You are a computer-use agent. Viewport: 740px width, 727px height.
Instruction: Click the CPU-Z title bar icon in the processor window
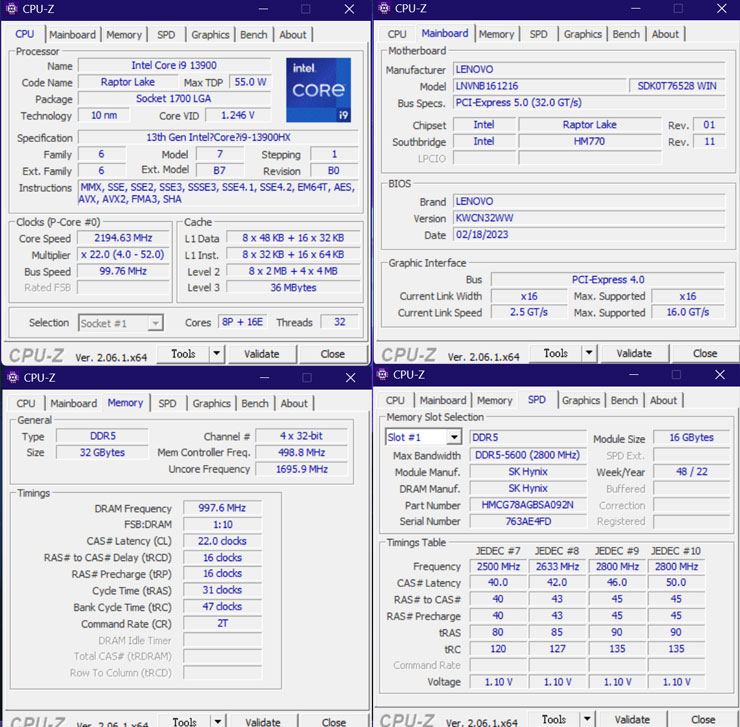[12, 9]
